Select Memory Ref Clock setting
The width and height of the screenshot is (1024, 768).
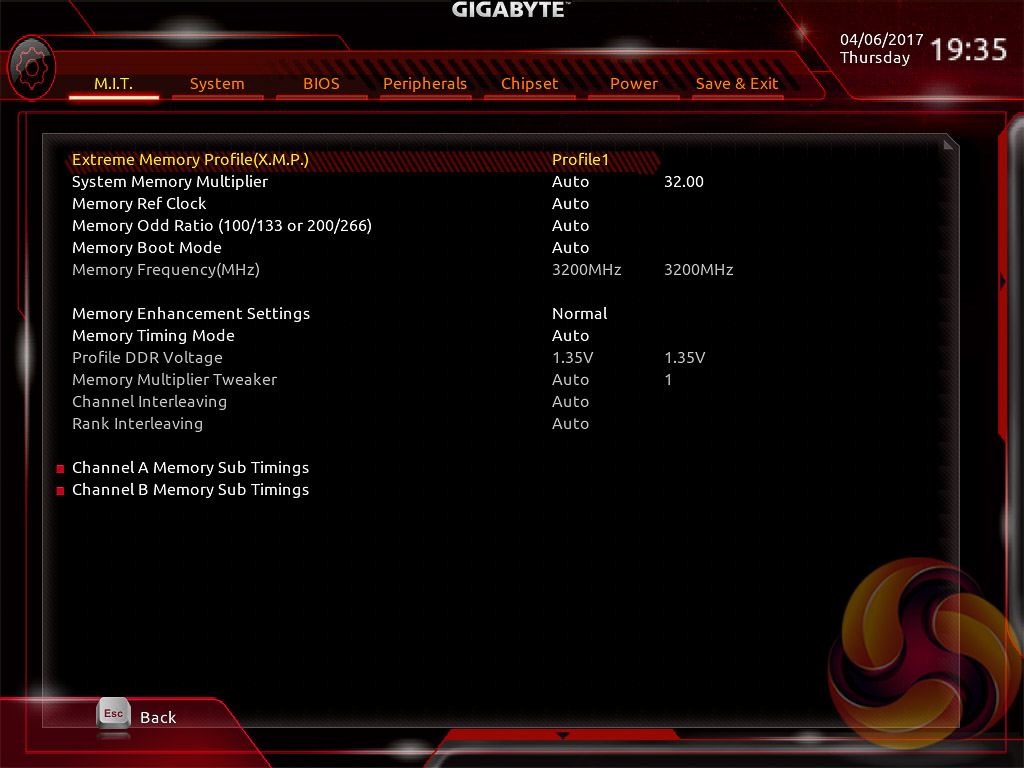point(139,204)
